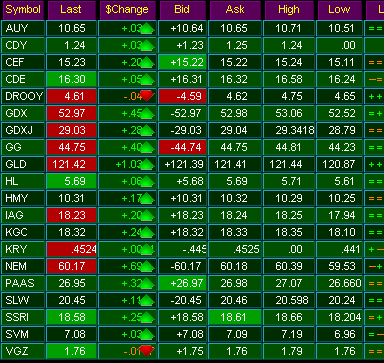Select the CEF symbol cell
This screenshot has height=363, width=384.
pos(23,62)
